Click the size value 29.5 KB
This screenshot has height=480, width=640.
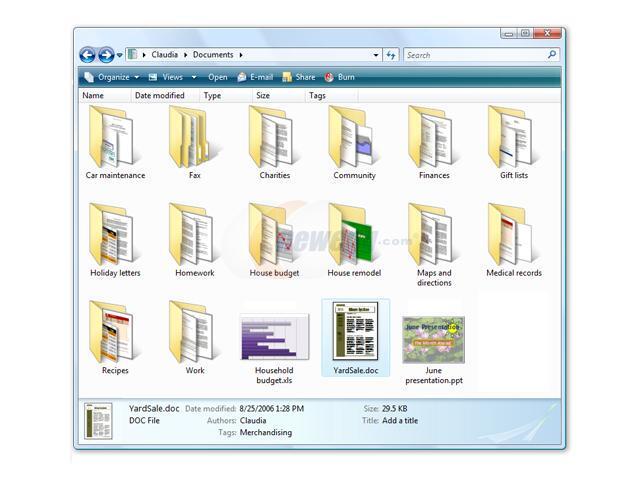pos(394,409)
